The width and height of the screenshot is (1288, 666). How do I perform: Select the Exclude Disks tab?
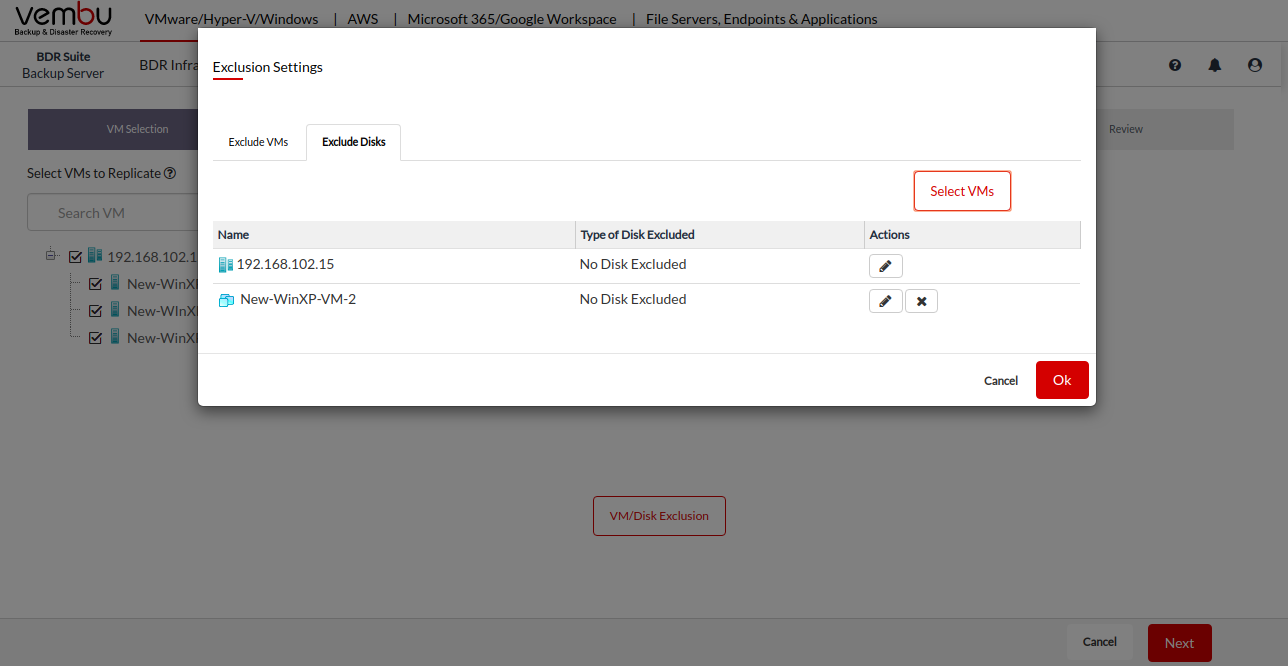353,142
